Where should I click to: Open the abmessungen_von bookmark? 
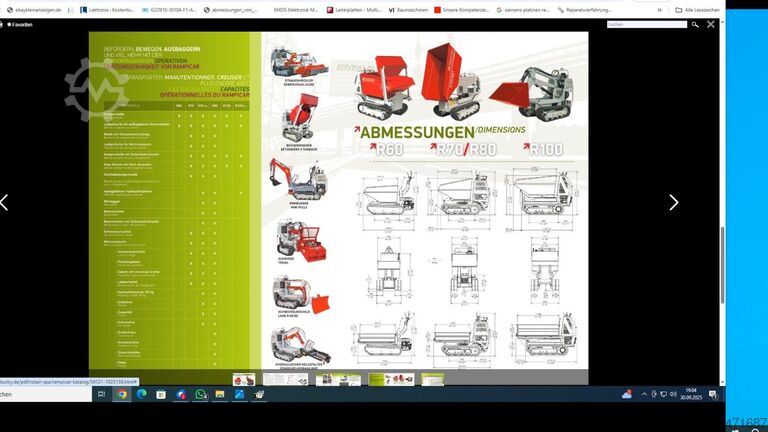pos(231,10)
